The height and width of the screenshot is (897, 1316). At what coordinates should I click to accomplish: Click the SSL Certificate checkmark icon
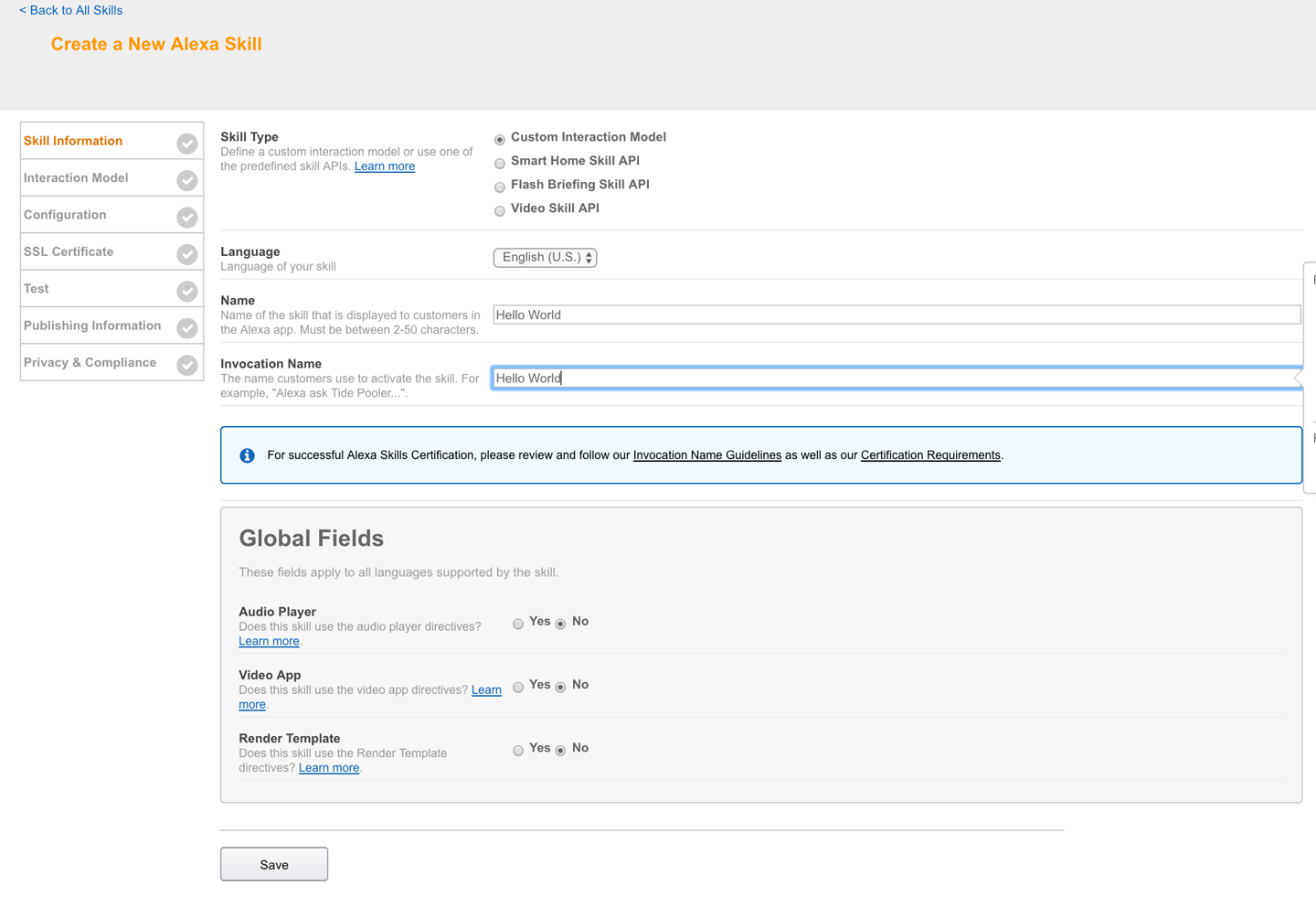[x=187, y=254]
